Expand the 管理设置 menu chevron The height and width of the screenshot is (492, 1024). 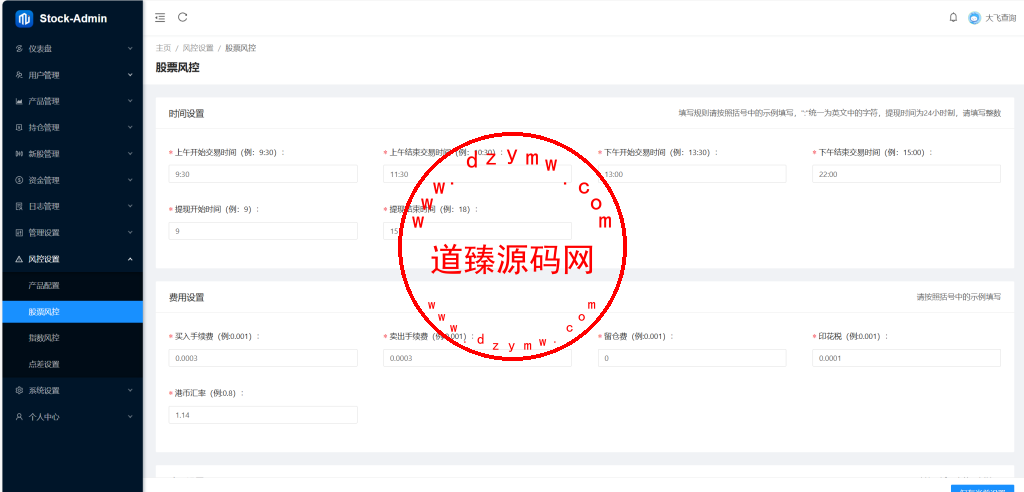pyautogui.click(x=130, y=233)
